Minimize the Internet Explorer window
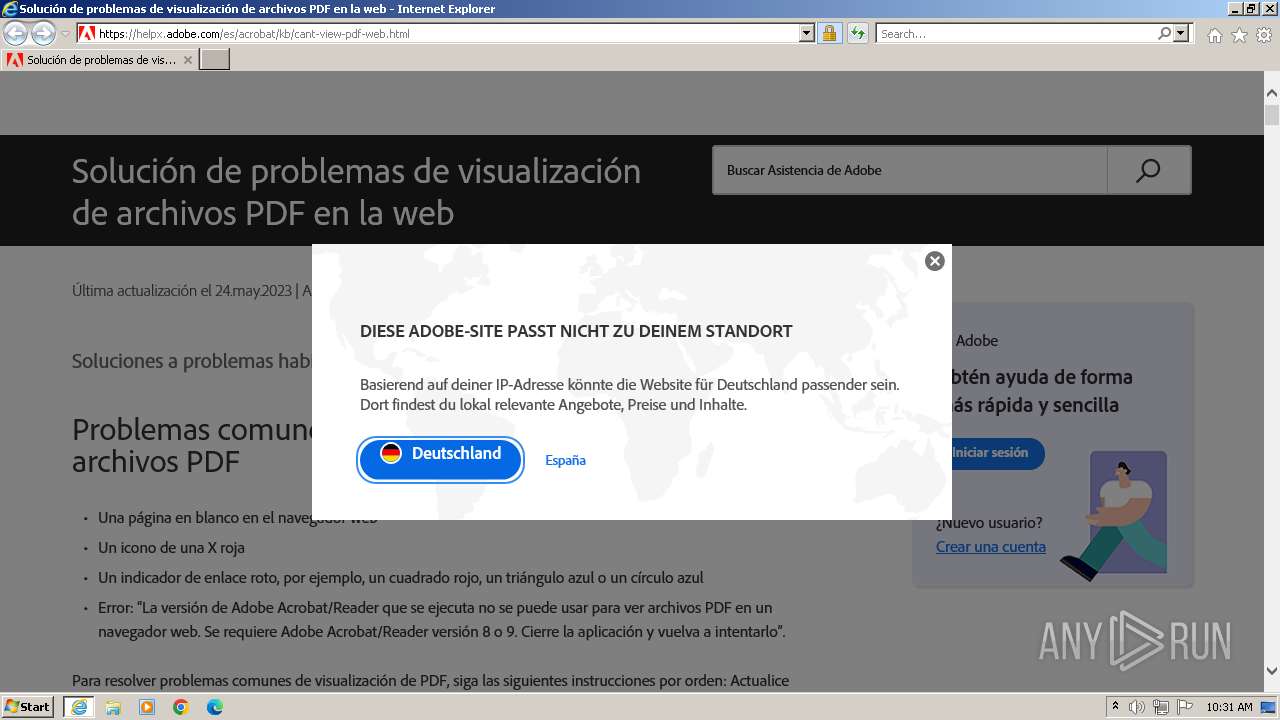 [1234, 8]
